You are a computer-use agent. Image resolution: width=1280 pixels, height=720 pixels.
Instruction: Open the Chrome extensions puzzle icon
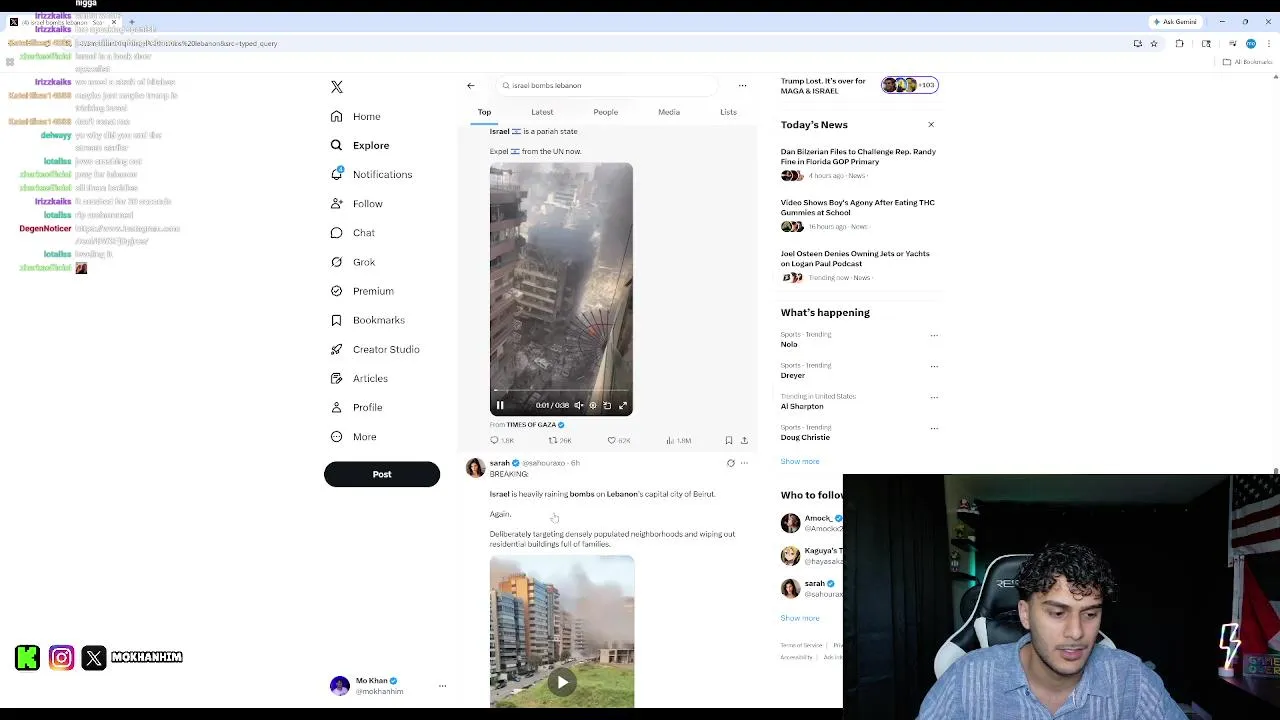click(x=1179, y=43)
